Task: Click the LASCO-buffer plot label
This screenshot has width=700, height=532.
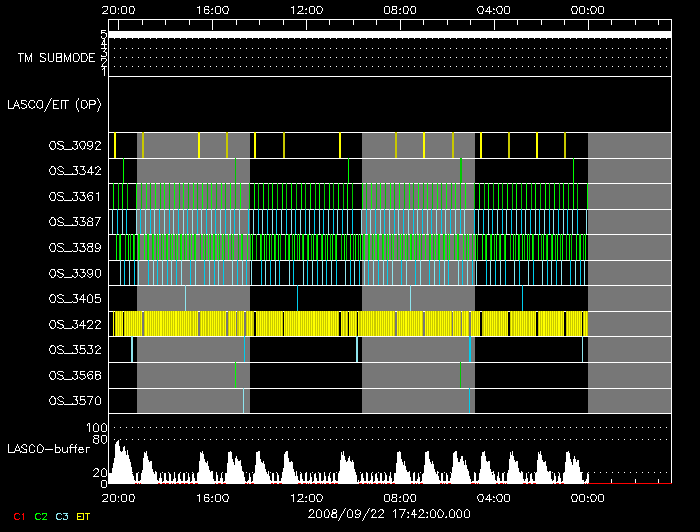Action: pyautogui.click(x=48, y=448)
